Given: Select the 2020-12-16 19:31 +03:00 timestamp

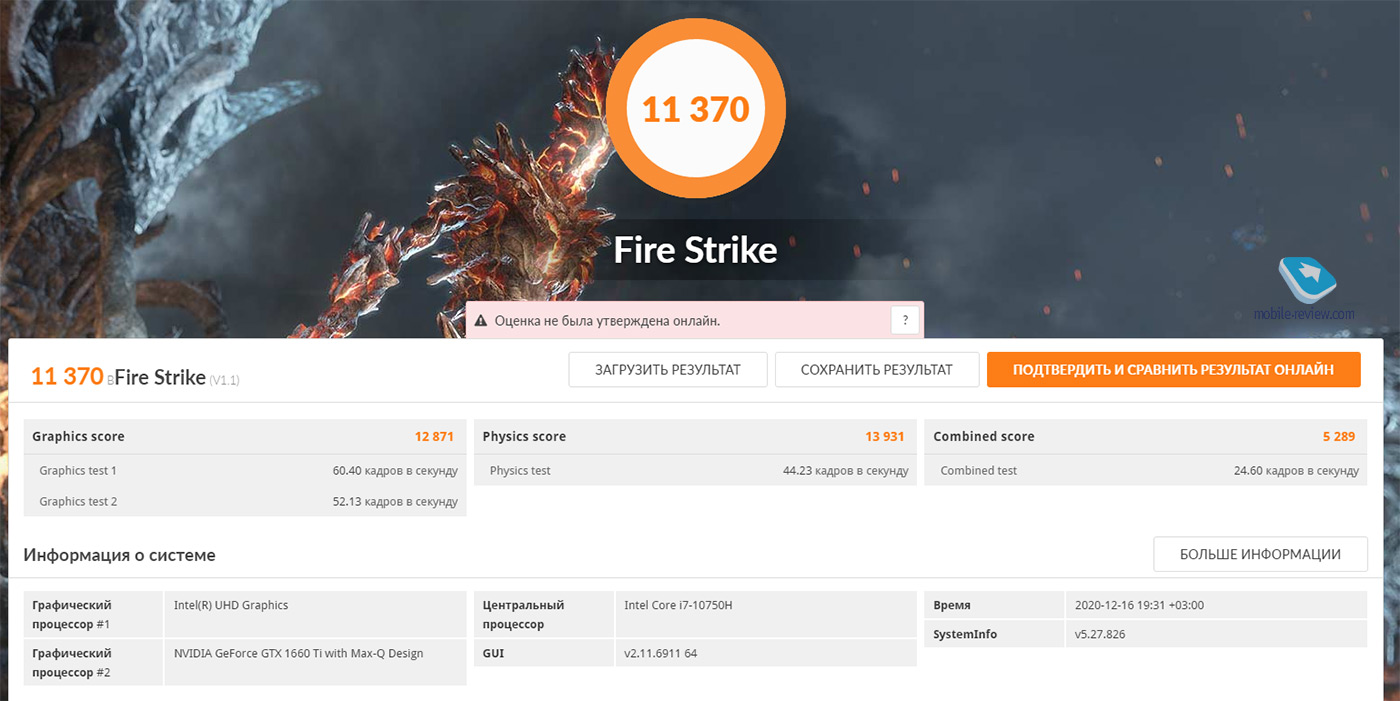Looking at the screenshot, I should [1139, 605].
